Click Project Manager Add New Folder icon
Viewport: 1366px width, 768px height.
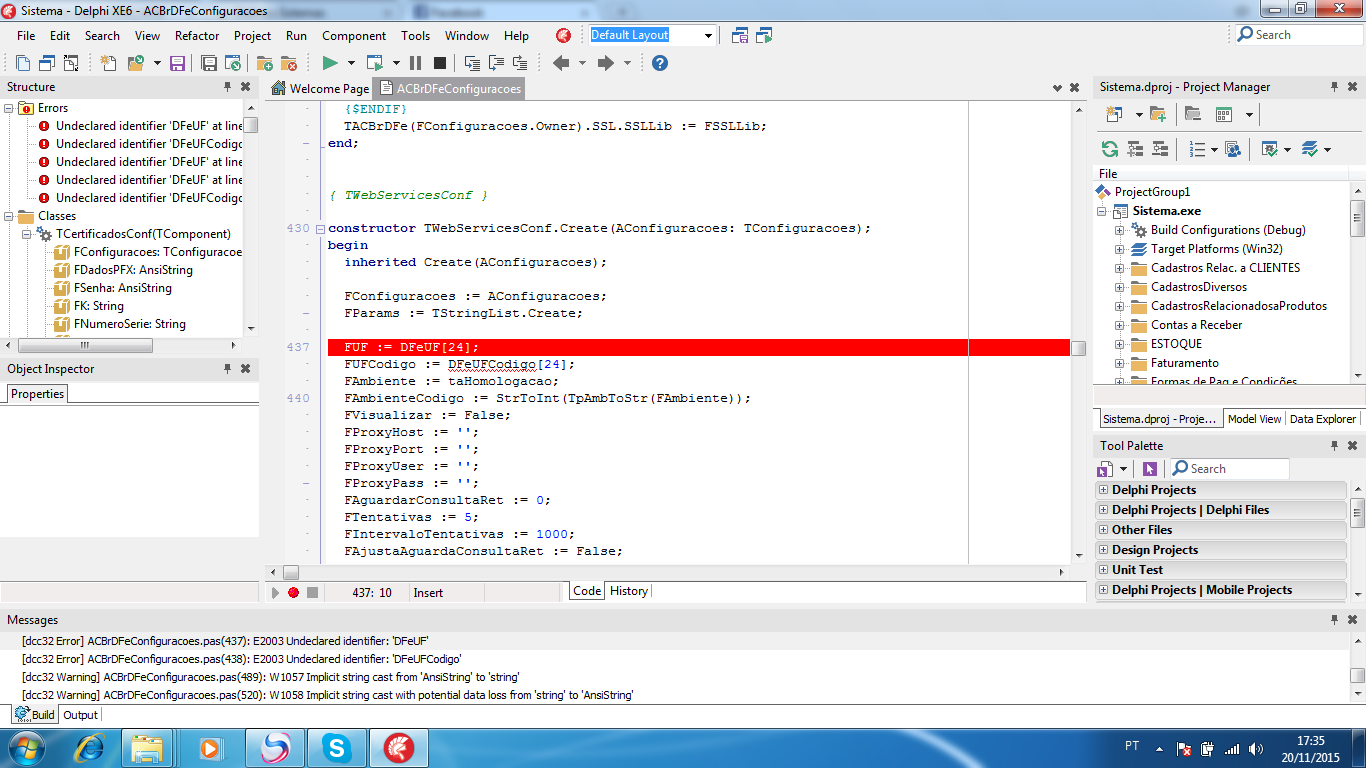point(1157,114)
